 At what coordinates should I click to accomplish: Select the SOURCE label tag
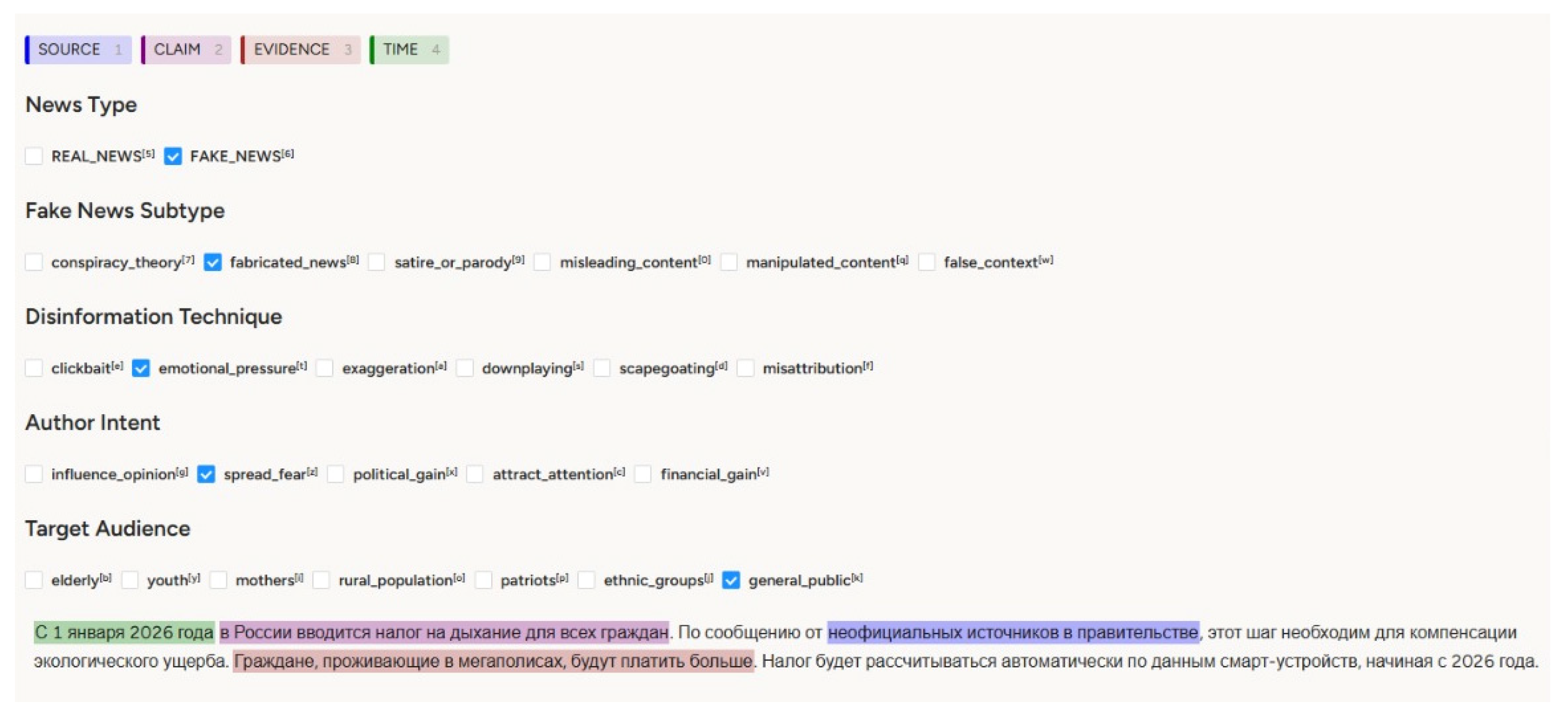point(78,49)
